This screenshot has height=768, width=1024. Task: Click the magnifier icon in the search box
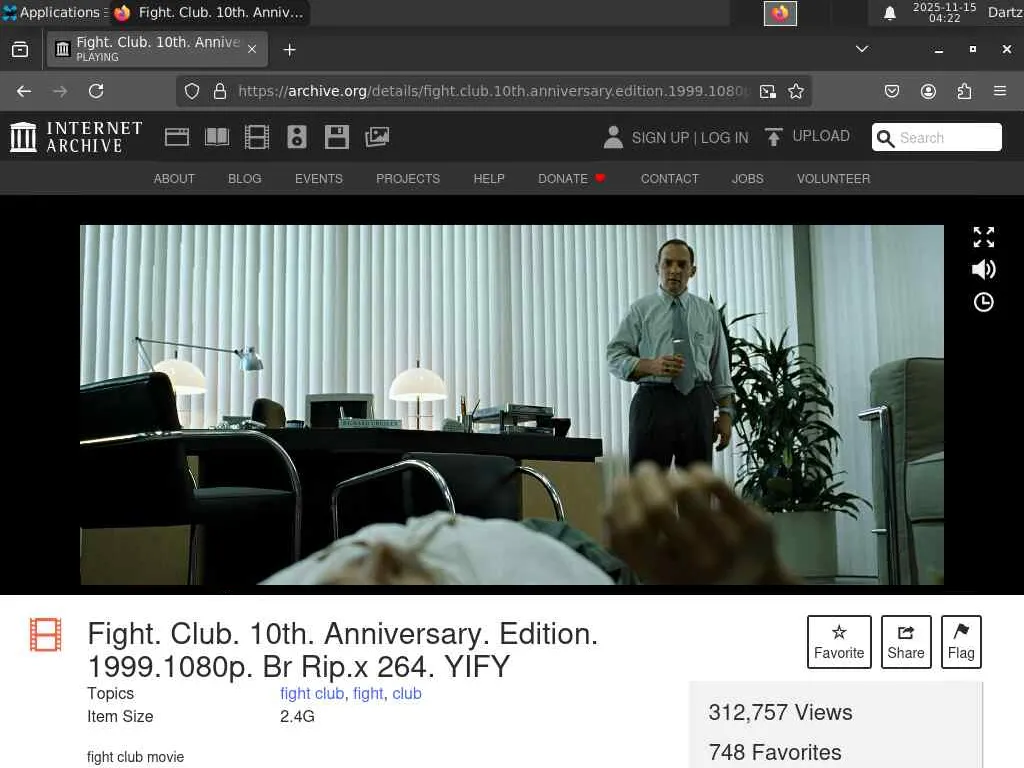tap(886, 138)
